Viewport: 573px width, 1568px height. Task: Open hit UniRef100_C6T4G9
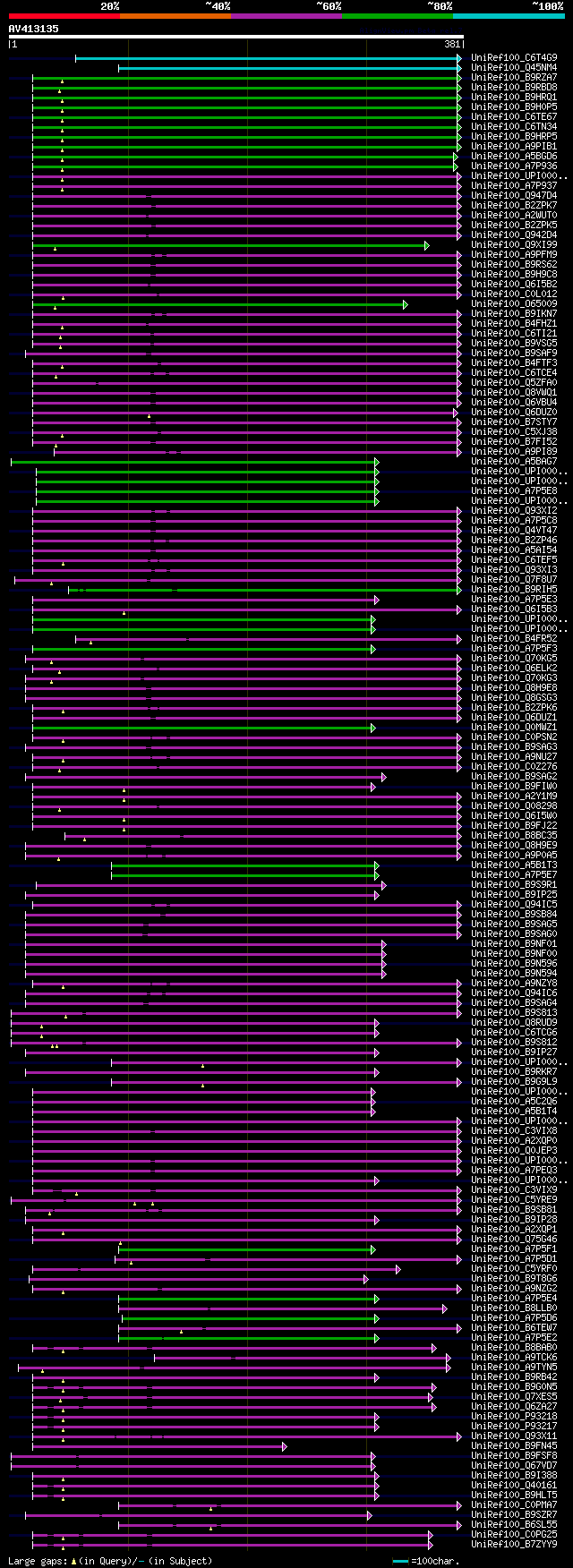[514, 57]
